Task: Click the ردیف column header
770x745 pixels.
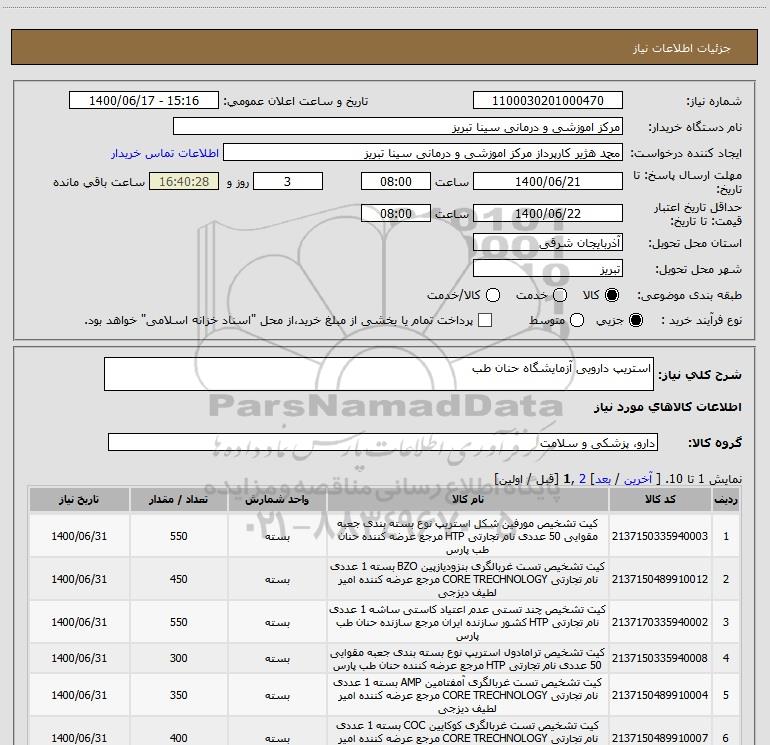Action: pos(726,499)
